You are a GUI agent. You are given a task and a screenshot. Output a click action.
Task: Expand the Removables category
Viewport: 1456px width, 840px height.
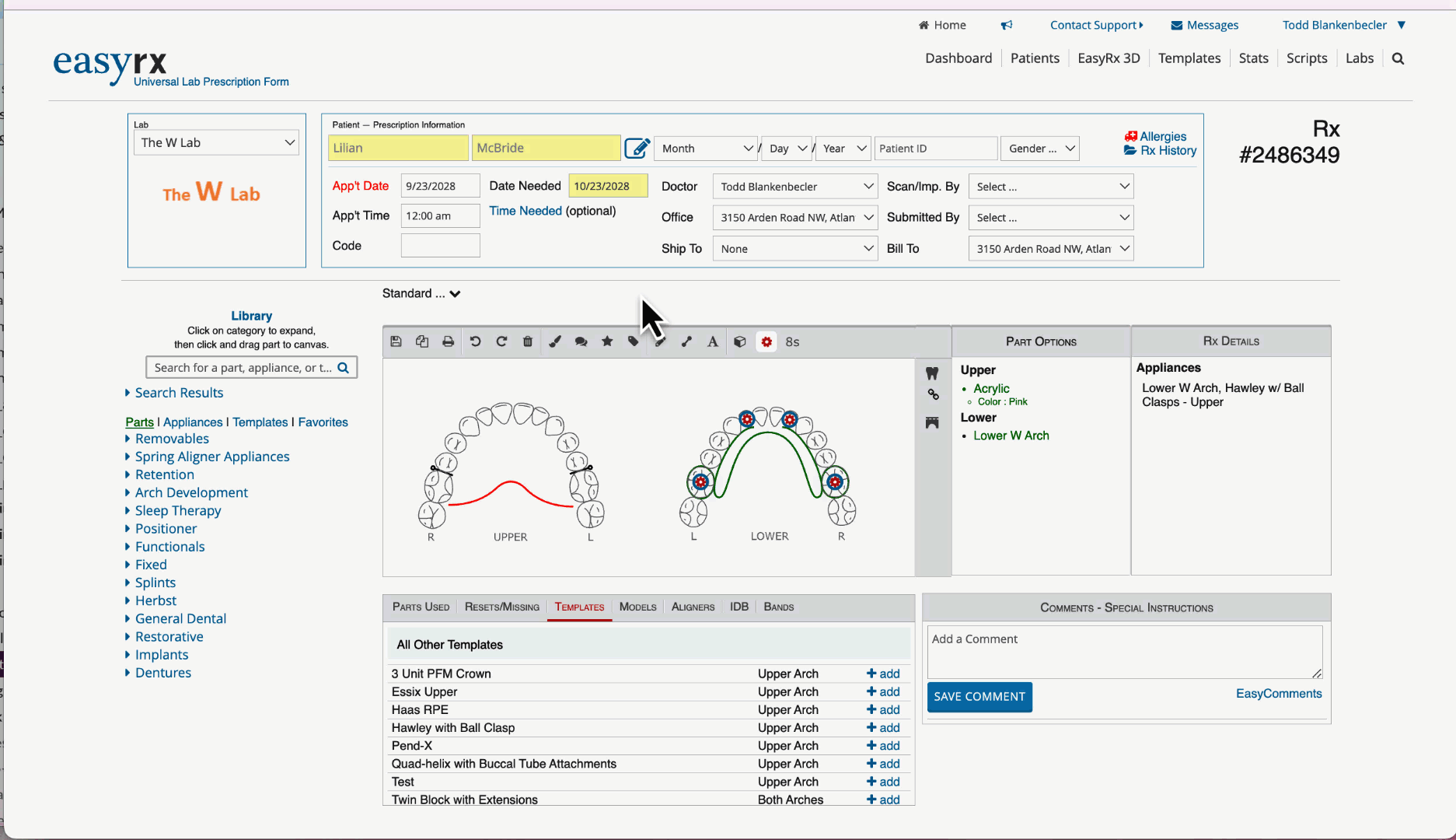pyautogui.click(x=172, y=439)
